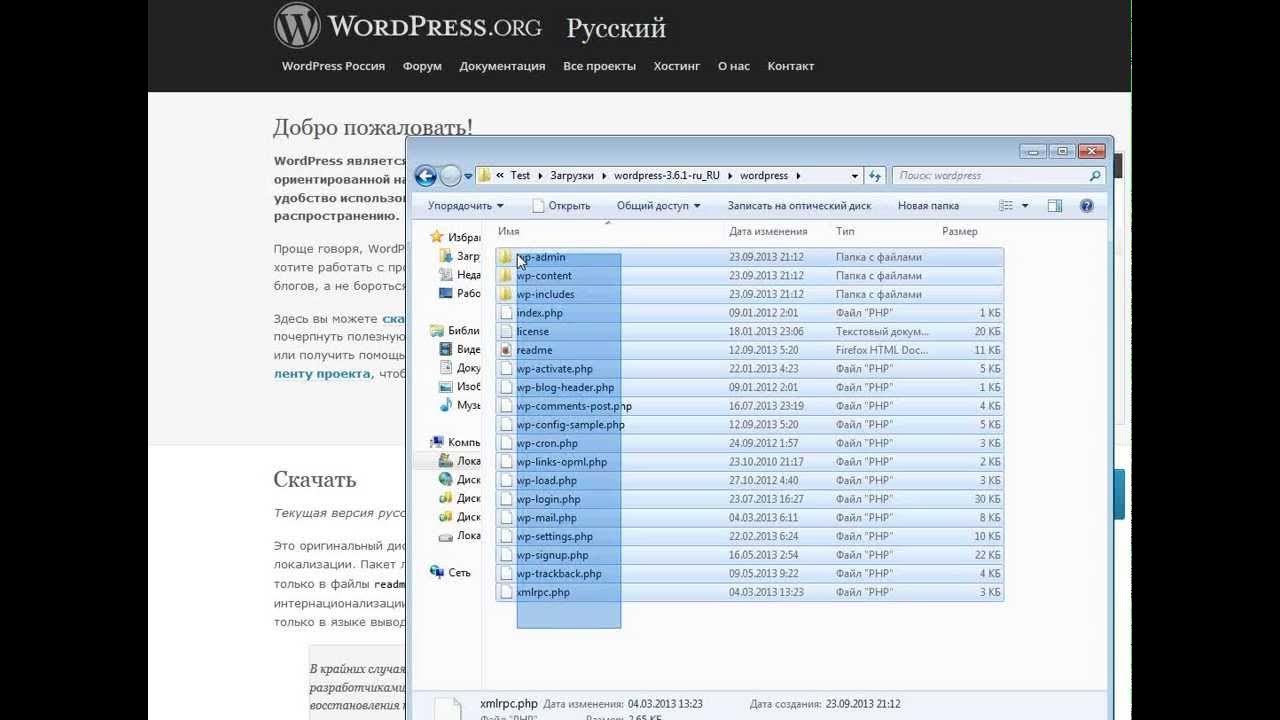The width and height of the screenshot is (1280, 720).
Task: Click the Videos library icon in sidebar
Action: tap(447, 350)
